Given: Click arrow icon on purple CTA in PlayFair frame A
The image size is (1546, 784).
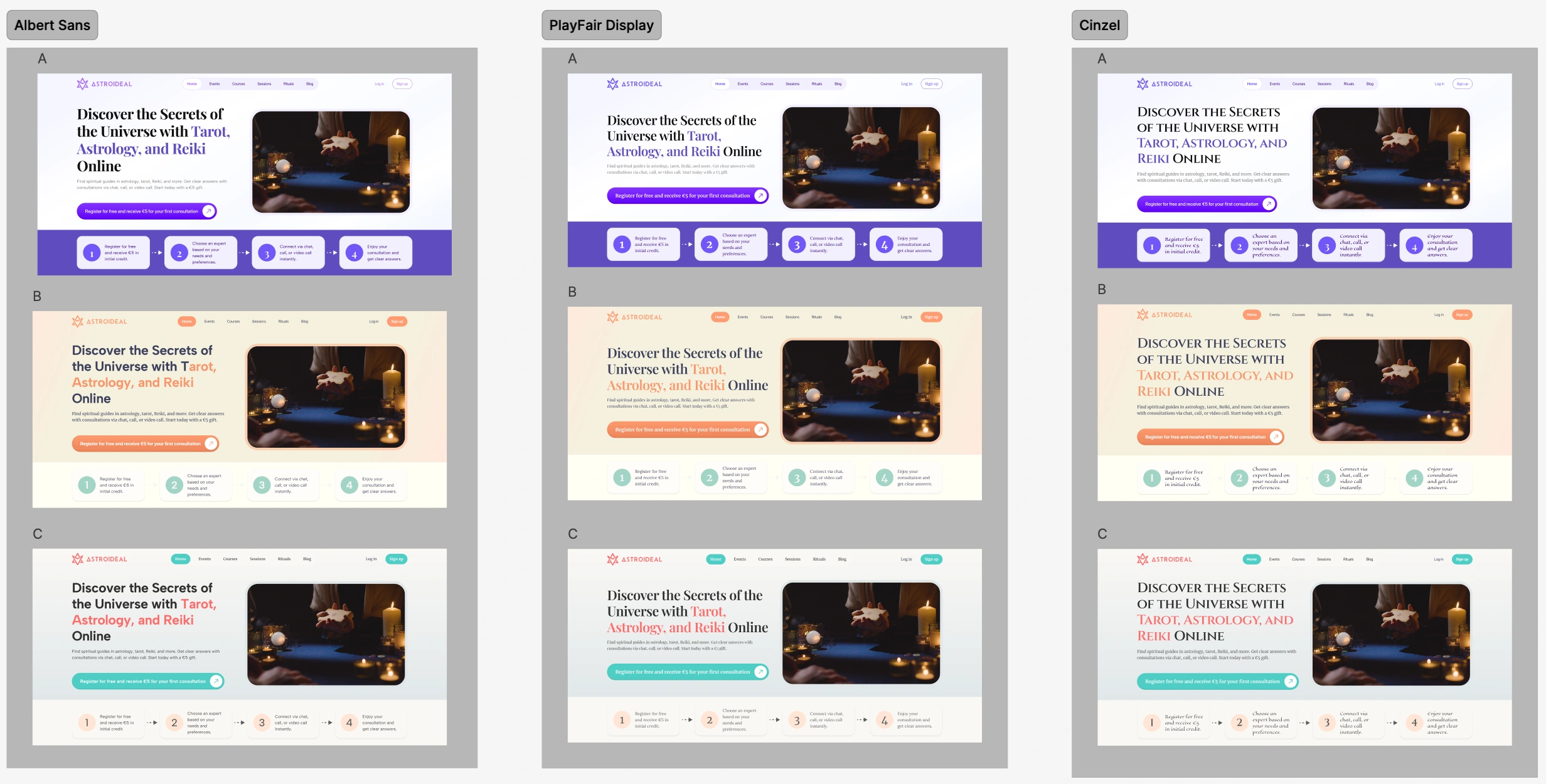Looking at the screenshot, I should pyautogui.click(x=760, y=196).
